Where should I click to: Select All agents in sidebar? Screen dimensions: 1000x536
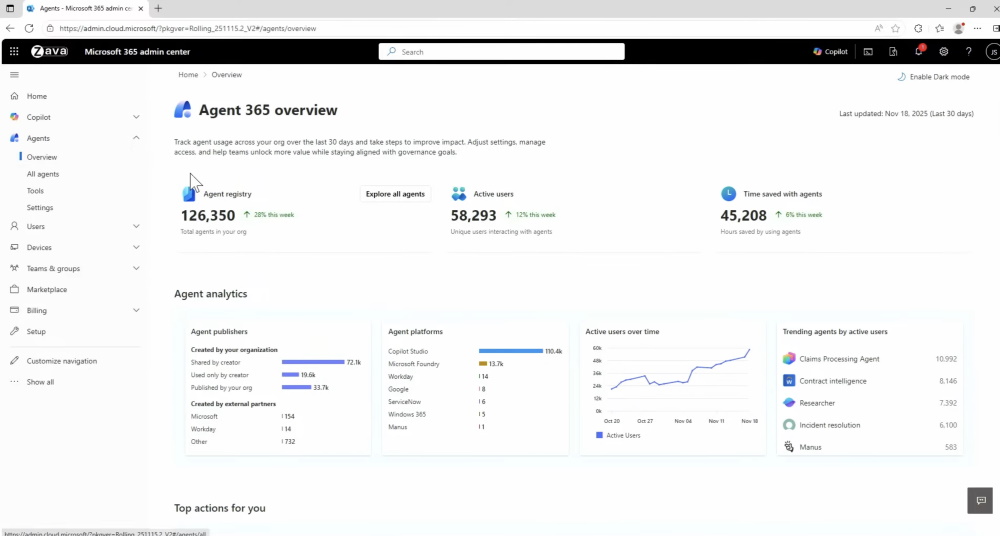(43, 174)
